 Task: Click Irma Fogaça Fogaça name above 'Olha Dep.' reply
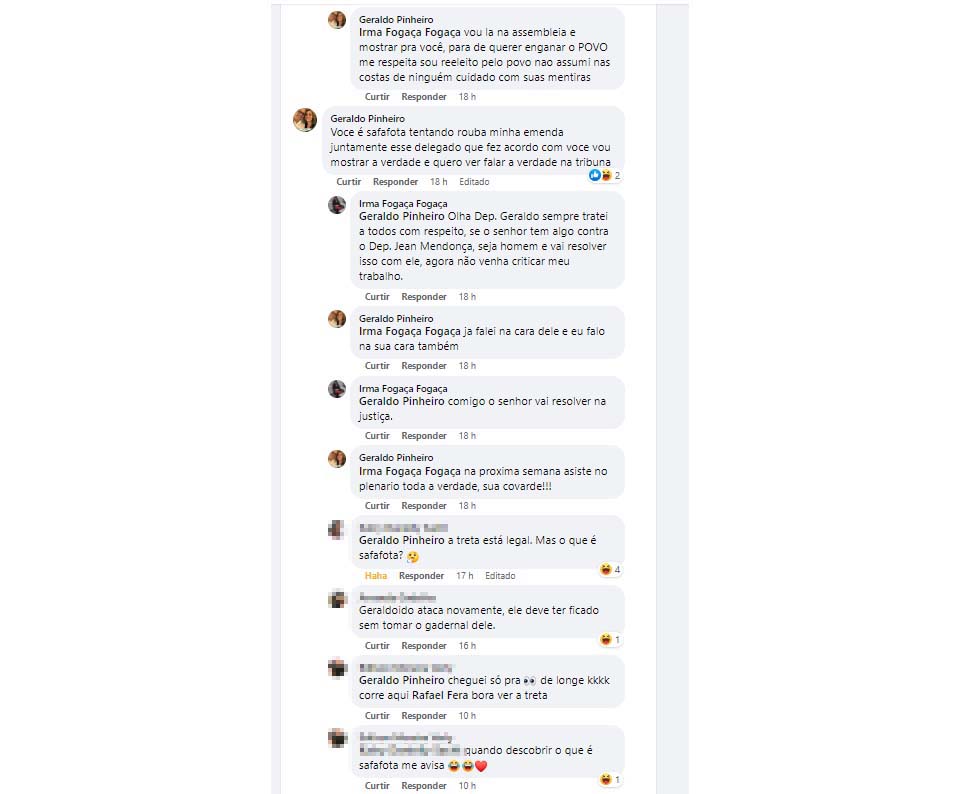coord(403,204)
